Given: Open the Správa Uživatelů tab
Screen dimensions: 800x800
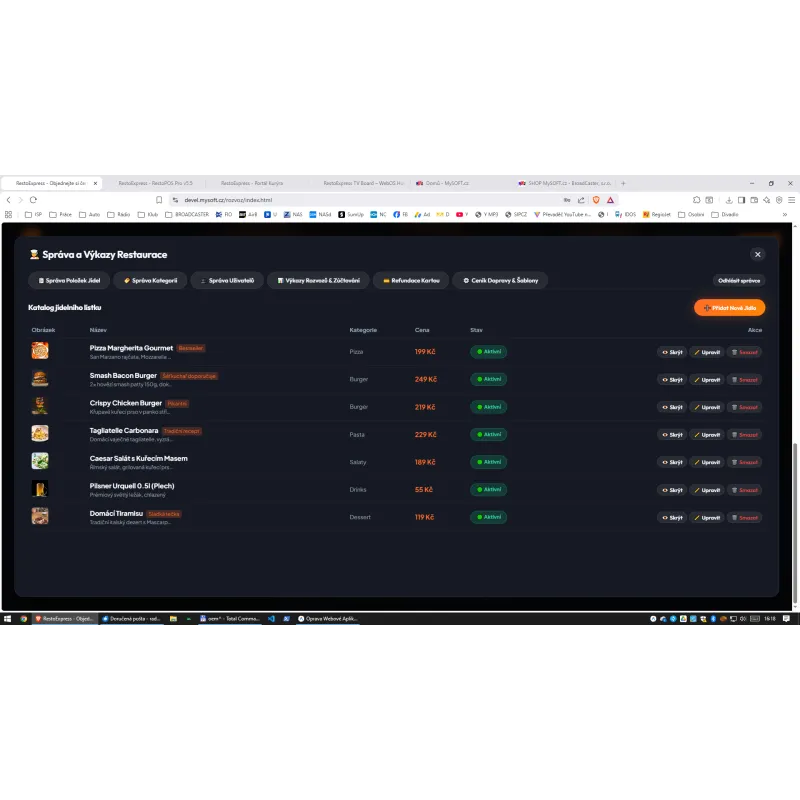Looking at the screenshot, I should (x=227, y=280).
